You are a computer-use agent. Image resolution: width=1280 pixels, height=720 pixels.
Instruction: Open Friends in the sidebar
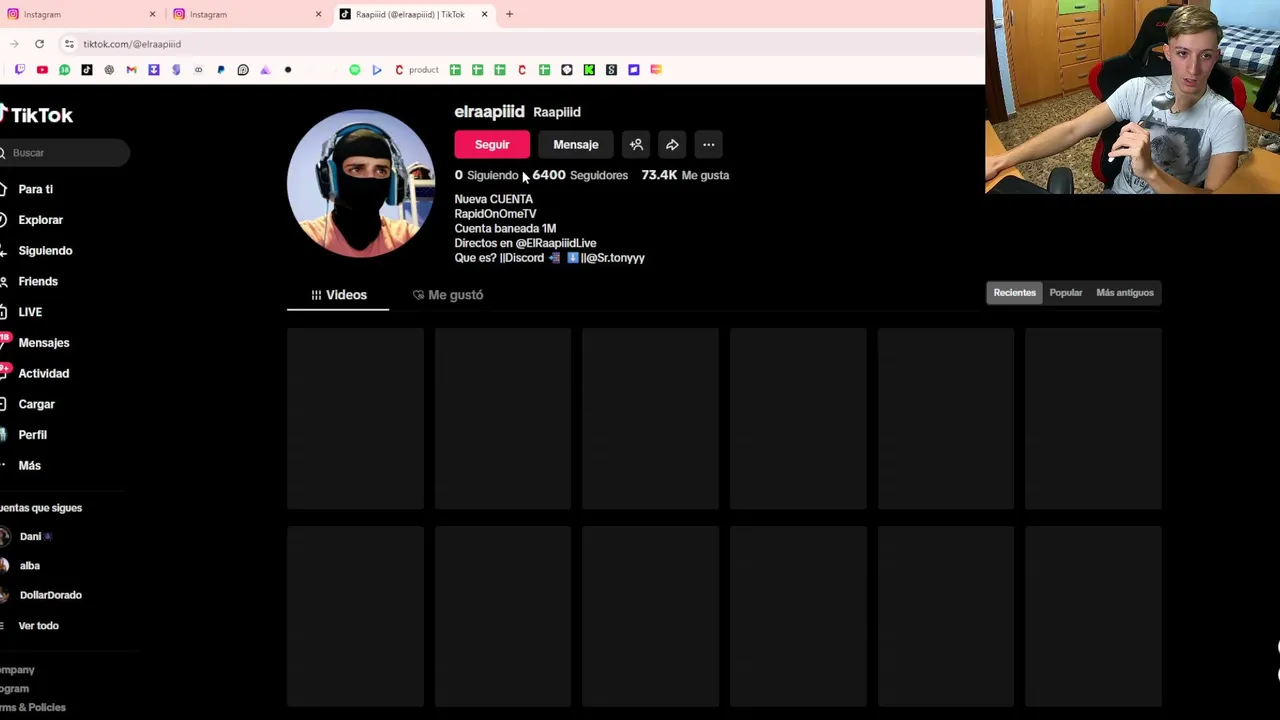point(38,282)
